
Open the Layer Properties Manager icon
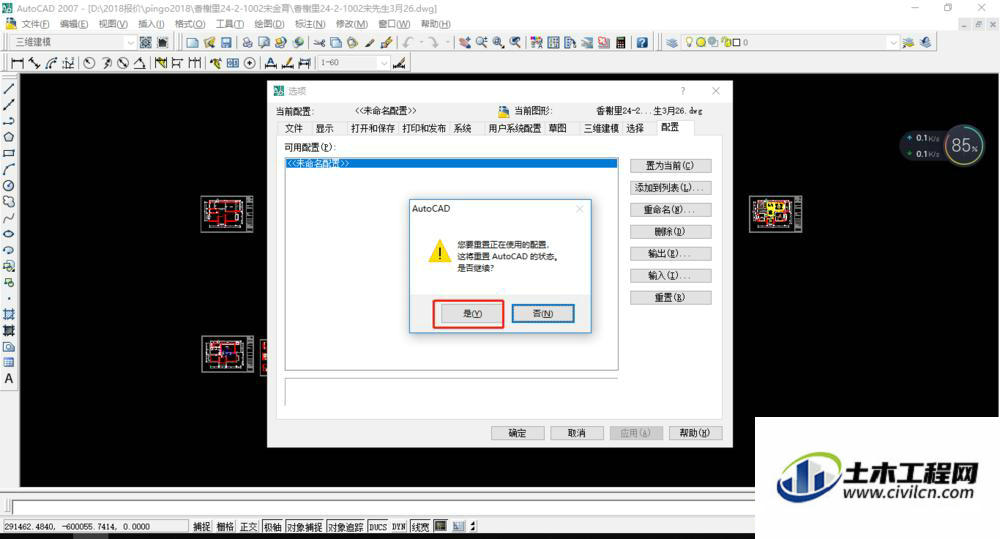click(x=672, y=43)
